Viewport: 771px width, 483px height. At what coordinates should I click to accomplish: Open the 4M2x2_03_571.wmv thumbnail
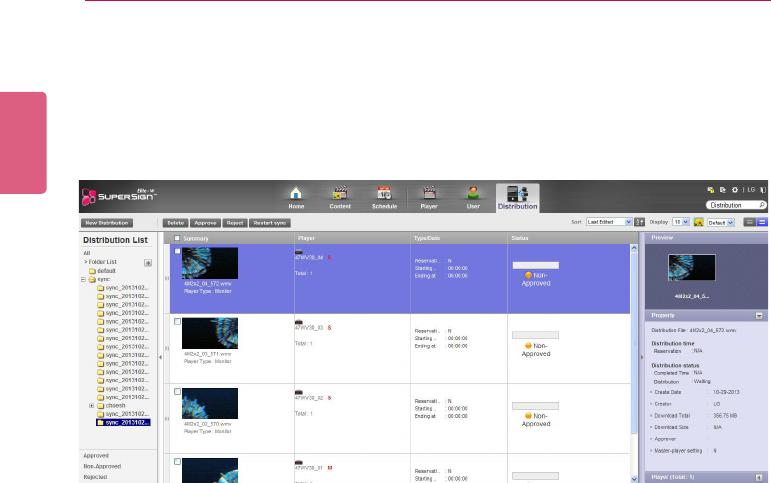pos(210,333)
